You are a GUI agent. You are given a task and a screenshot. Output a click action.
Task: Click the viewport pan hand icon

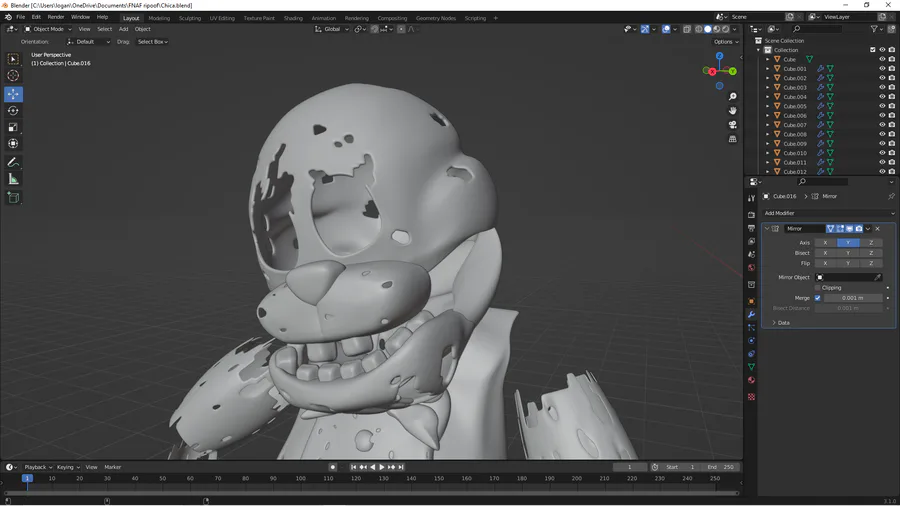tap(732, 111)
